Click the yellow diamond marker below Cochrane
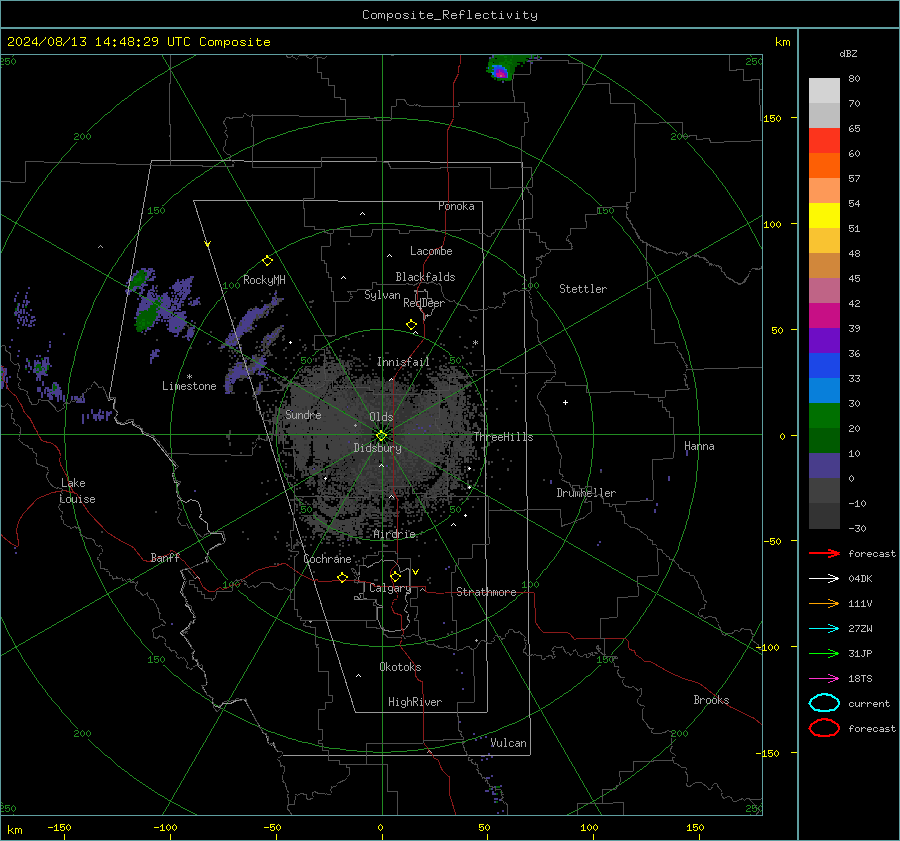 [x=342, y=577]
